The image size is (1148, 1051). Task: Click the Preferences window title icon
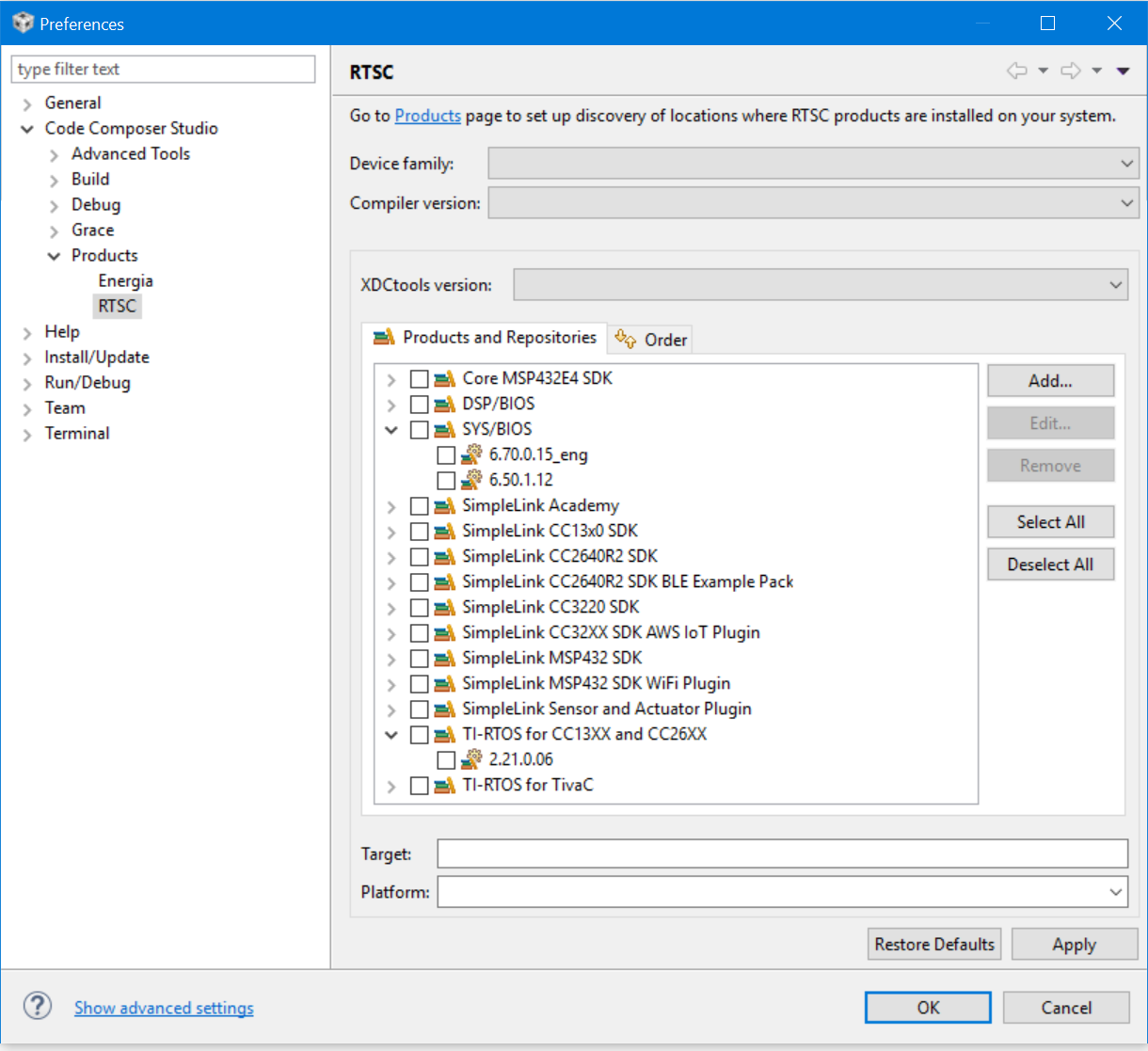tap(23, 23)
